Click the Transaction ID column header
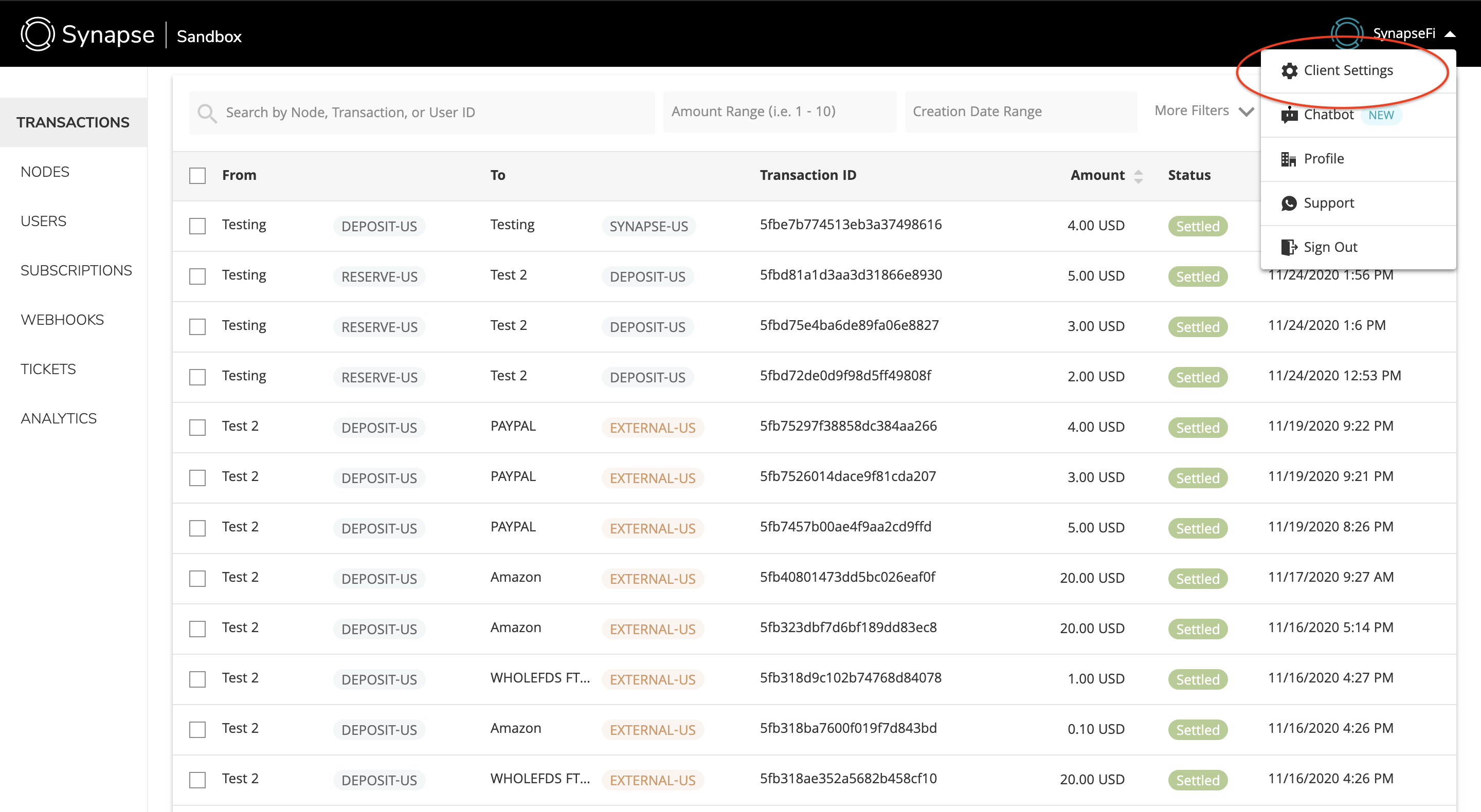The image size is (1481, 812). point(808,175)
